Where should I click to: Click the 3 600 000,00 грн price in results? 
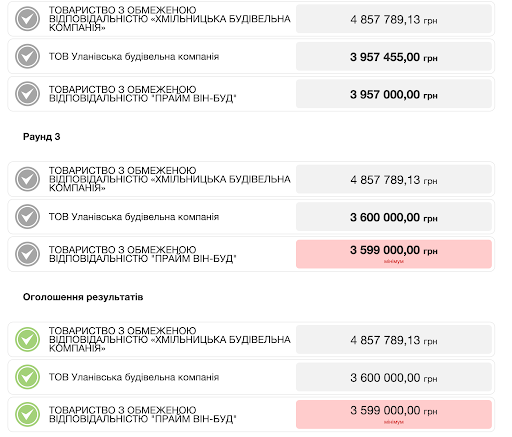click(x=394, y=377)
